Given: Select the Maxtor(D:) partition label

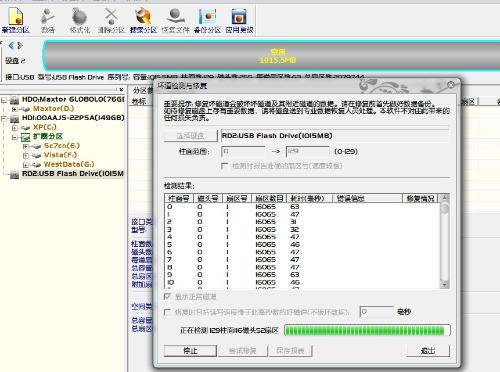Looking at the screenshot, I should coord(53,108).
